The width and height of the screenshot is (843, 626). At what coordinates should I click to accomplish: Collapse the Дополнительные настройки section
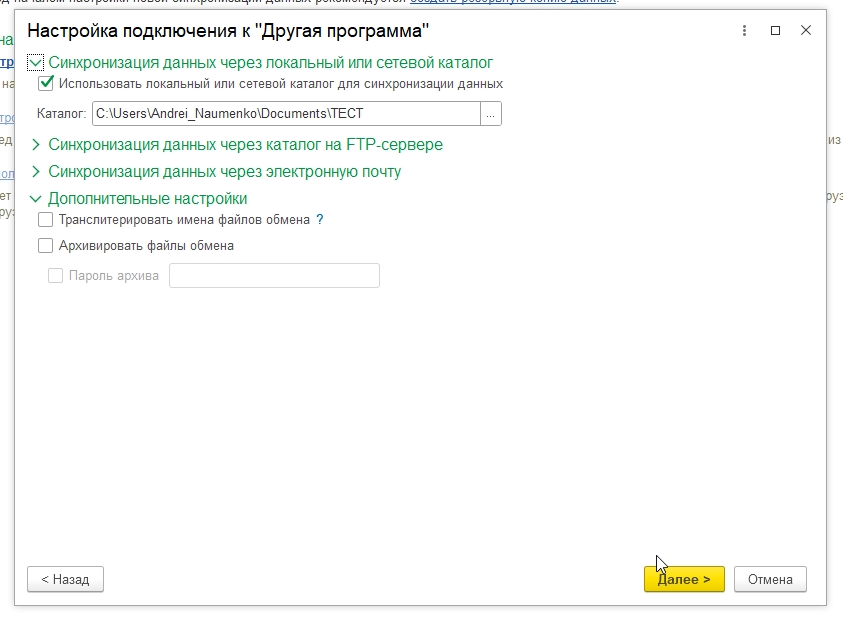coord(37,199)
